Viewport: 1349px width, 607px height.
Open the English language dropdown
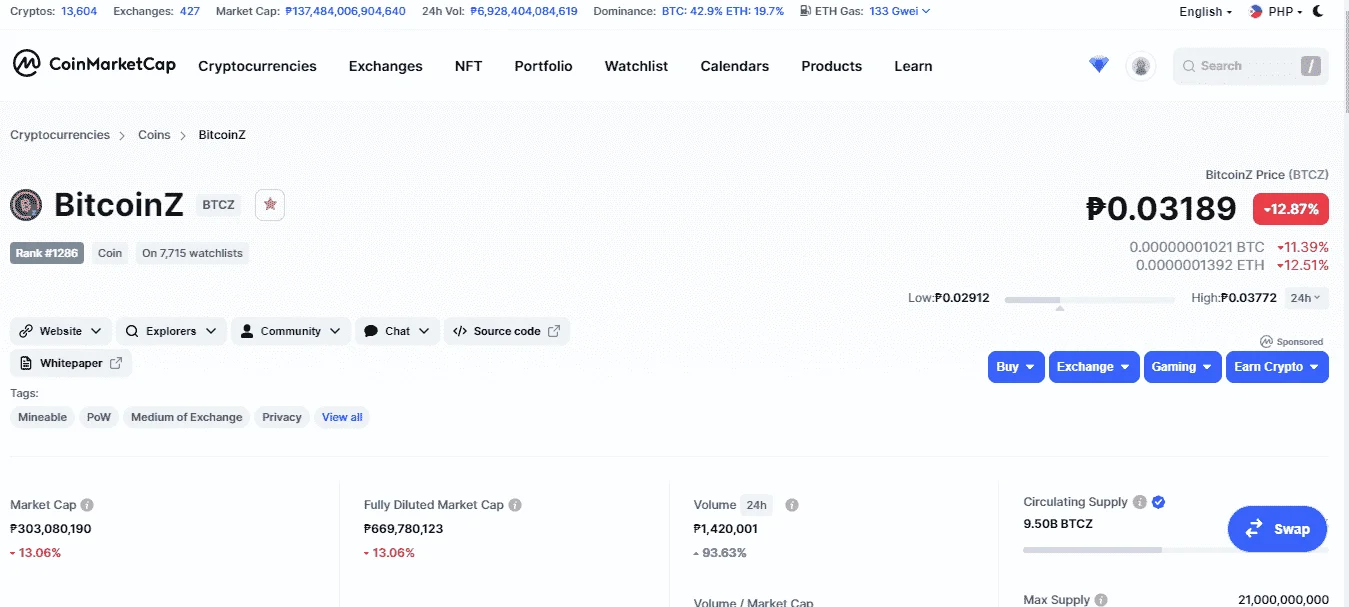(x=1205, y=12)
